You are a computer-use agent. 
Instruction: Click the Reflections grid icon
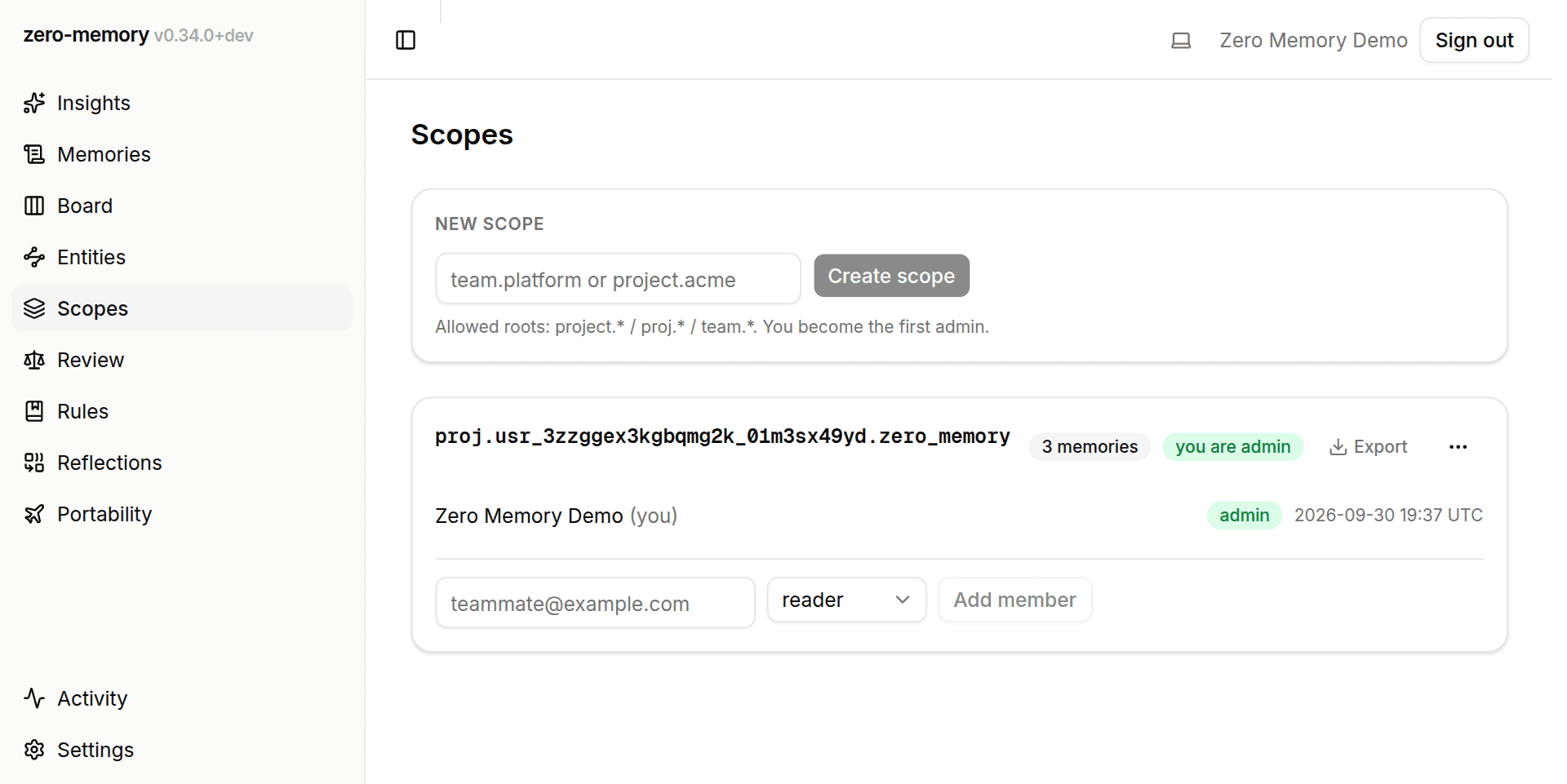[x=34, y=463]
